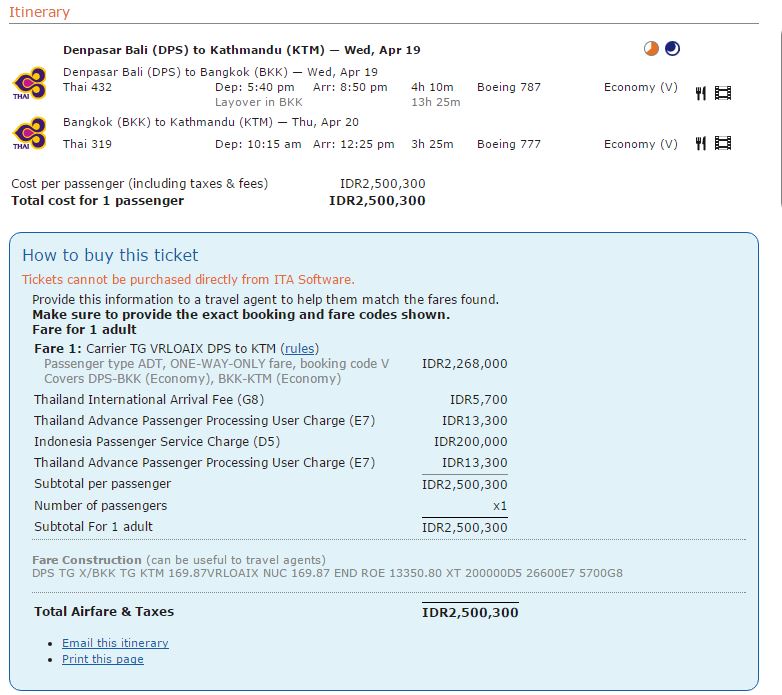Click Email this itinerary link

click(x=115, y=643)
